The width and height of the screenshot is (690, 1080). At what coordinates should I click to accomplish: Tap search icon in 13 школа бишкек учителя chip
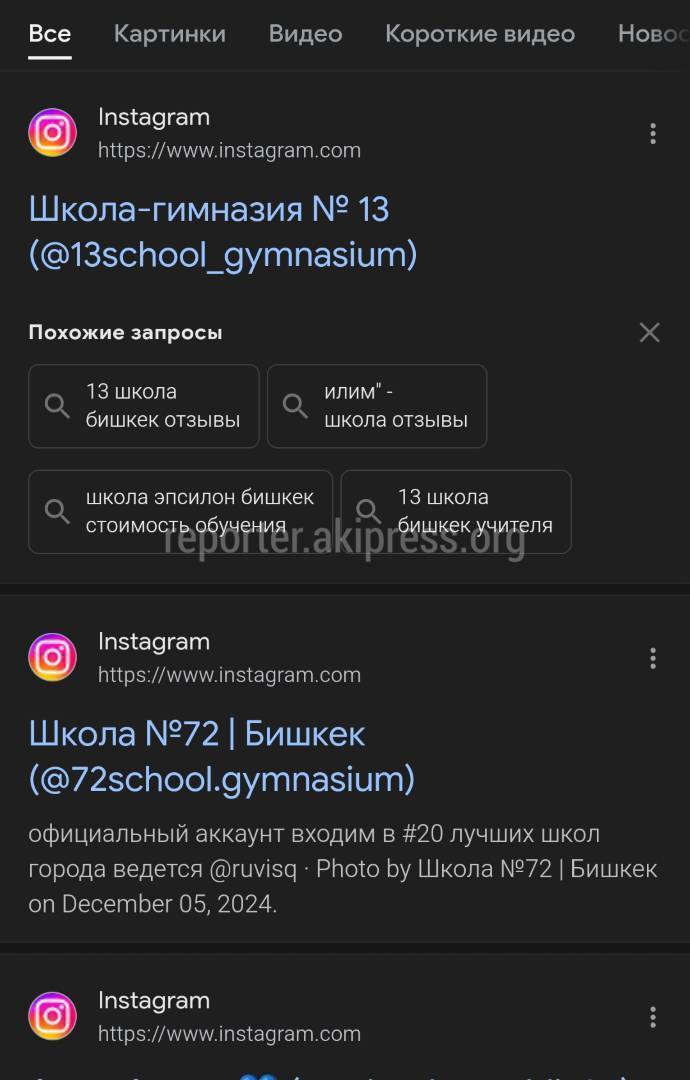pos(368,512)
